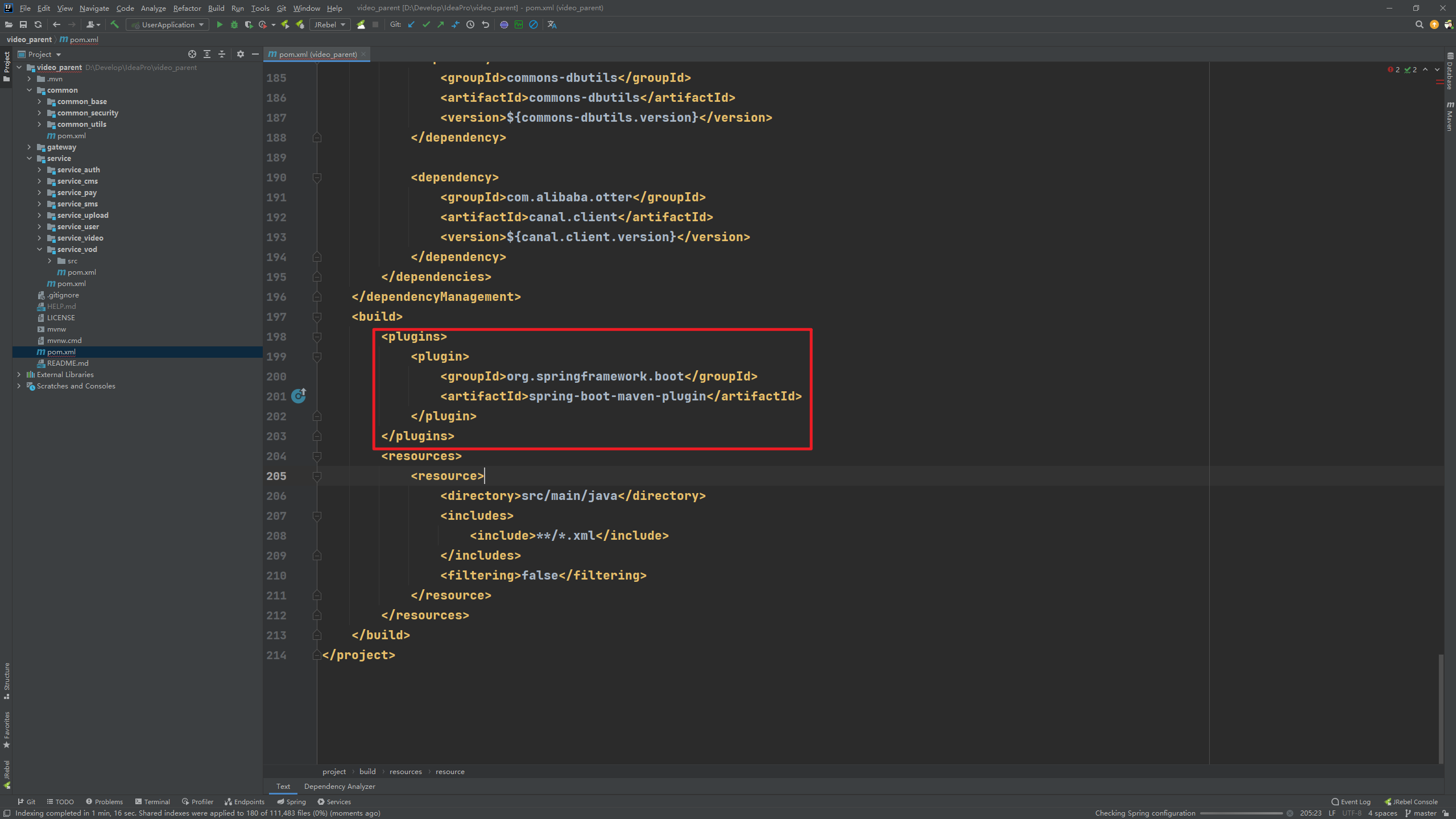
Task: Click the Reload from disk icon
Action: 38,24
